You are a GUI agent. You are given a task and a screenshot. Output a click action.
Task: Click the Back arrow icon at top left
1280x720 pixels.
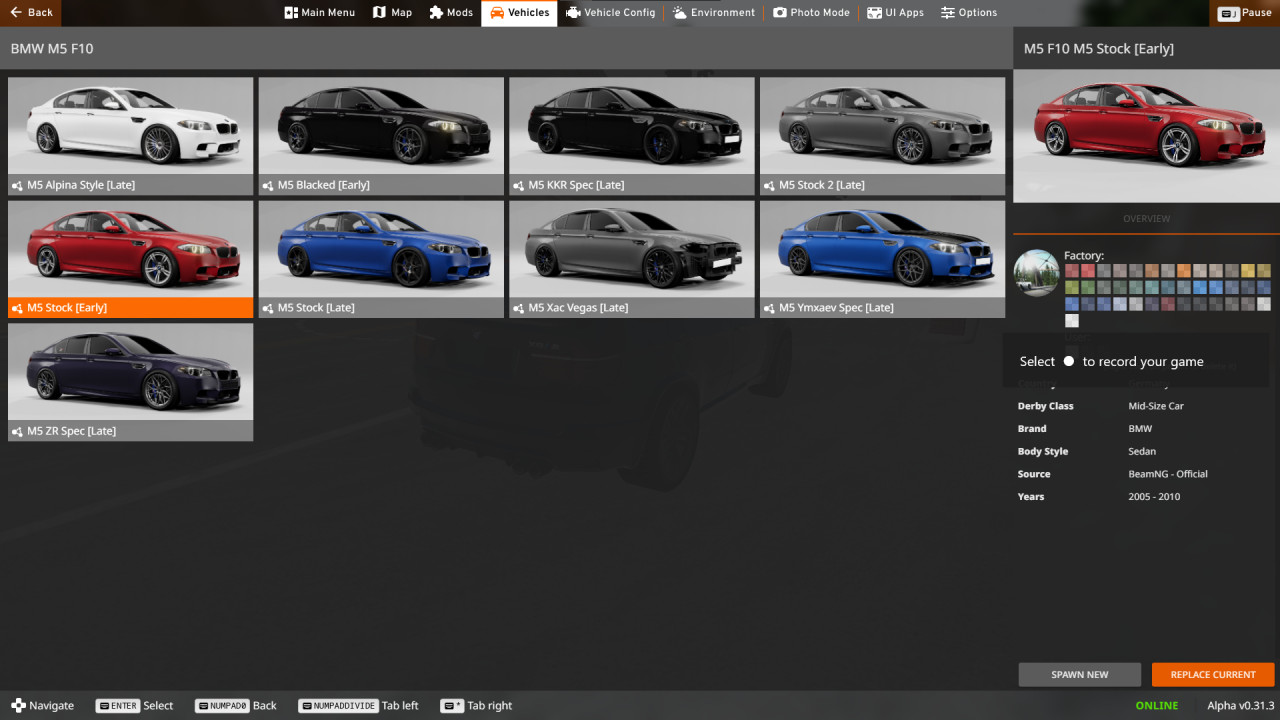pyautogui.click(x=16, y=12)
